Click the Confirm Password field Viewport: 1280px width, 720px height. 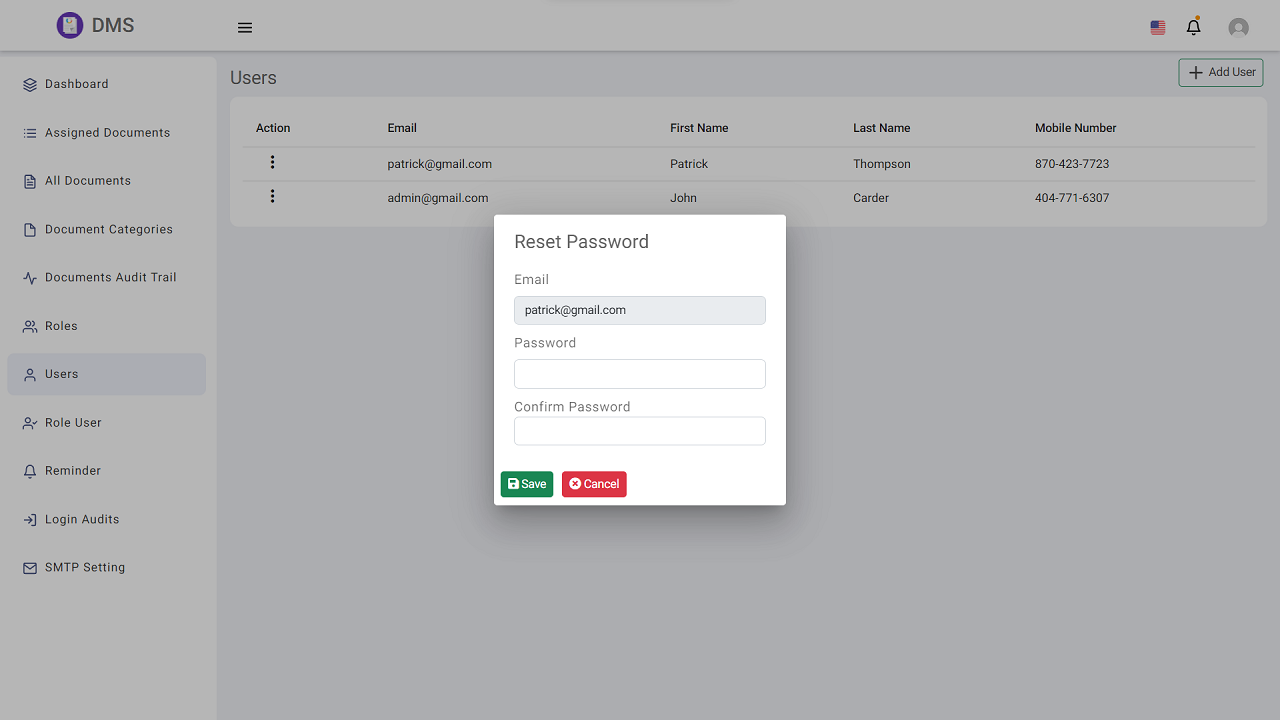coord(639,431)
